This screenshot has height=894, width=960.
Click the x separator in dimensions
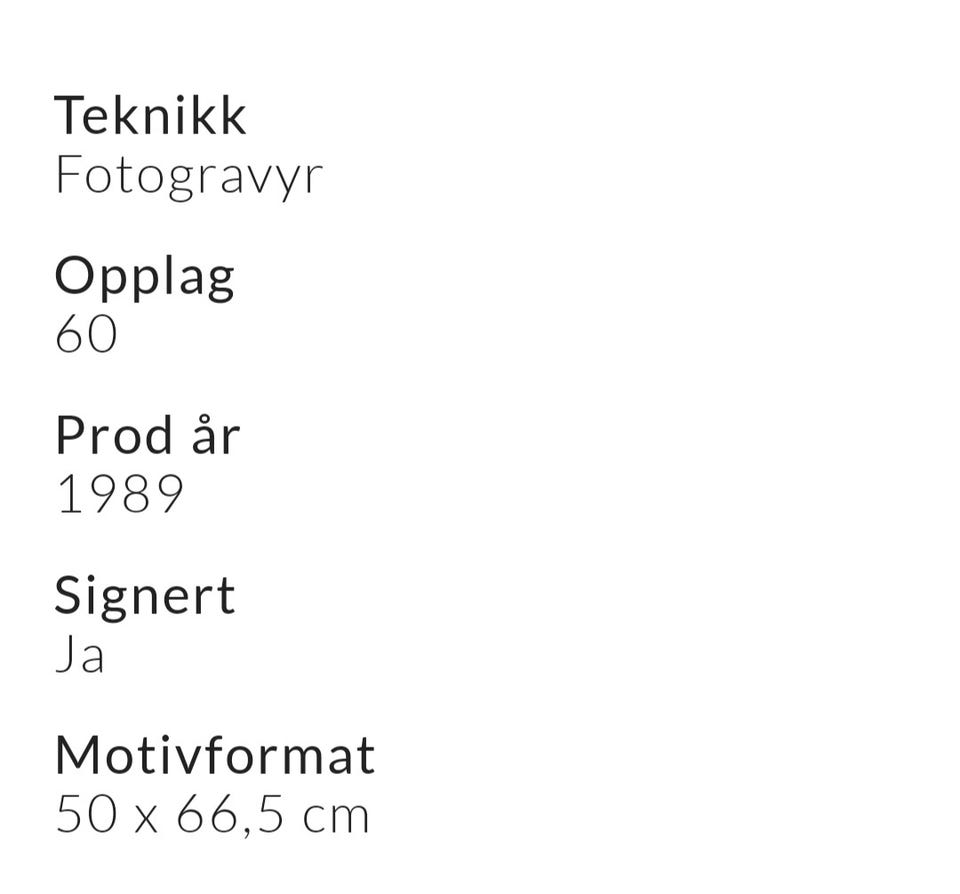146,817
